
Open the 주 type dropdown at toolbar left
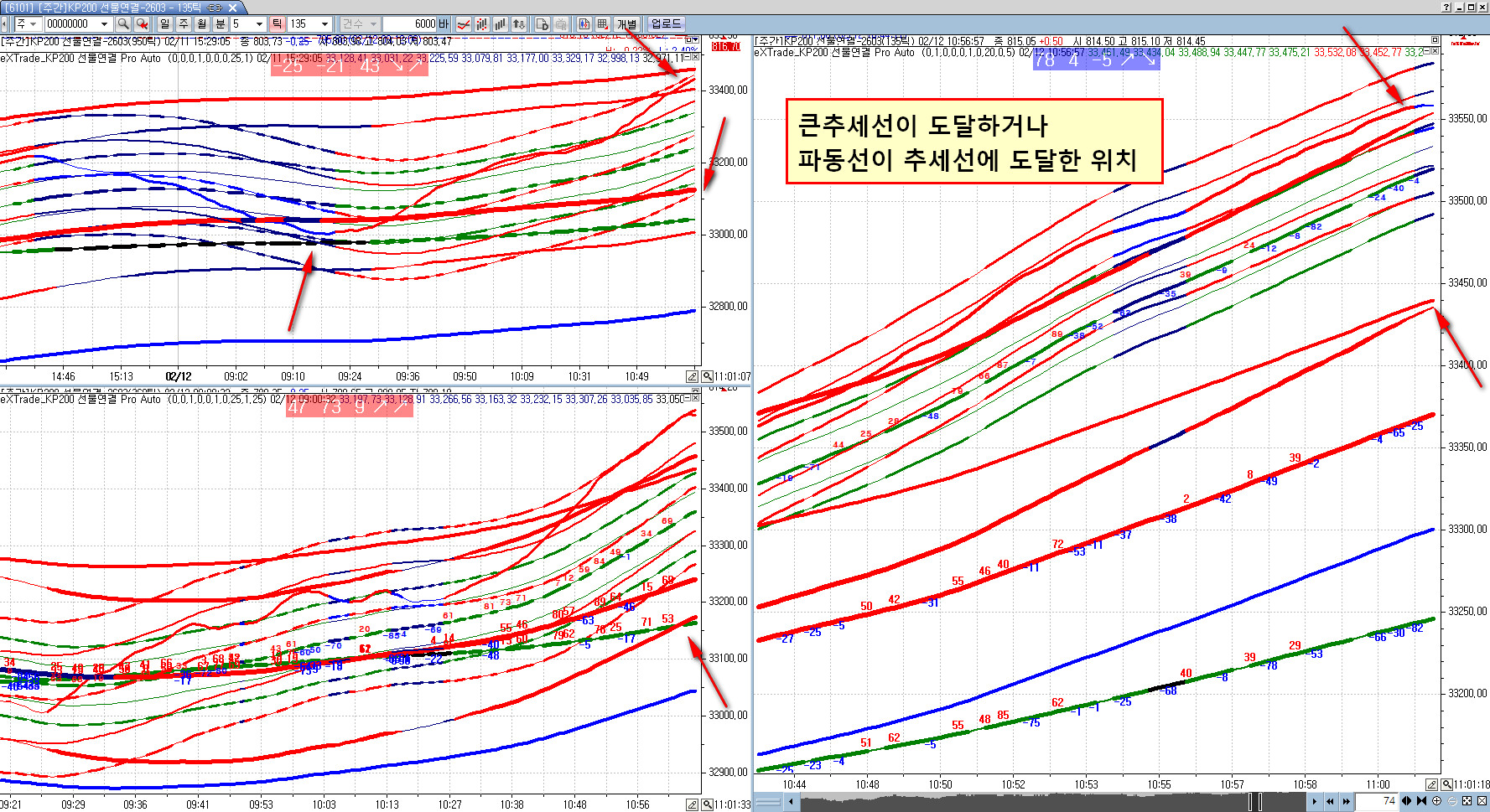[28, 24]
